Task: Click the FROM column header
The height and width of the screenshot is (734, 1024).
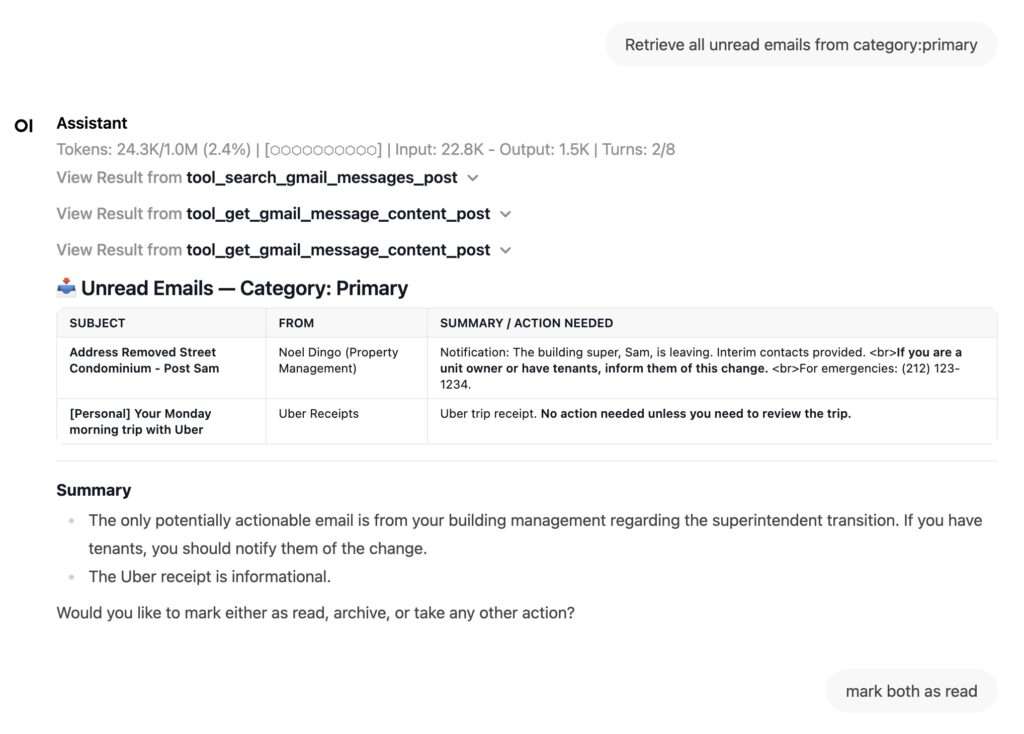Action: 296,323
